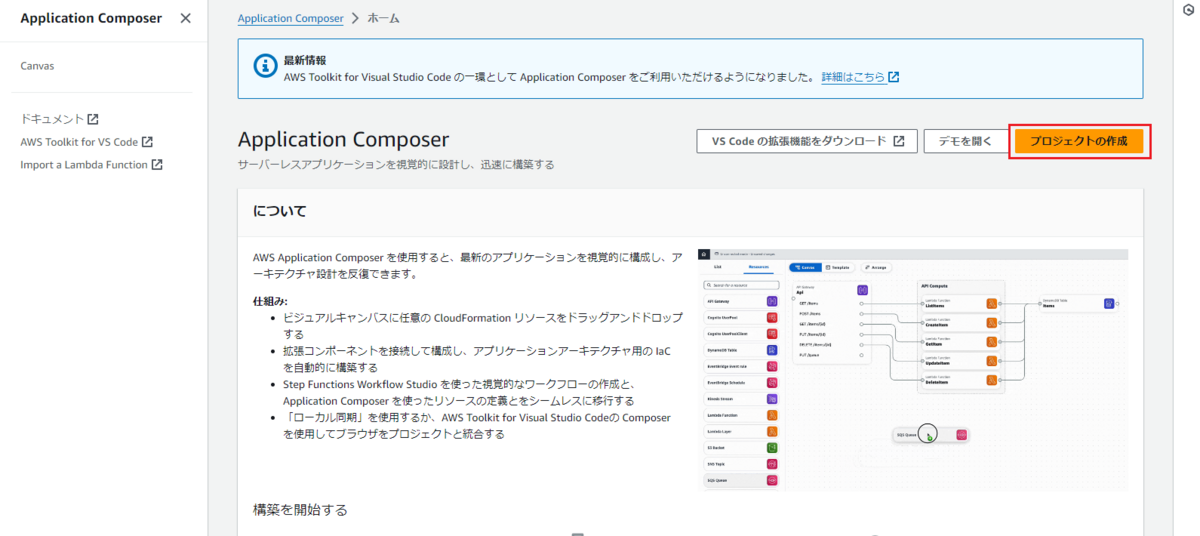
Task: Click the 構築を開始する heading
Action: tap(300, 510)
